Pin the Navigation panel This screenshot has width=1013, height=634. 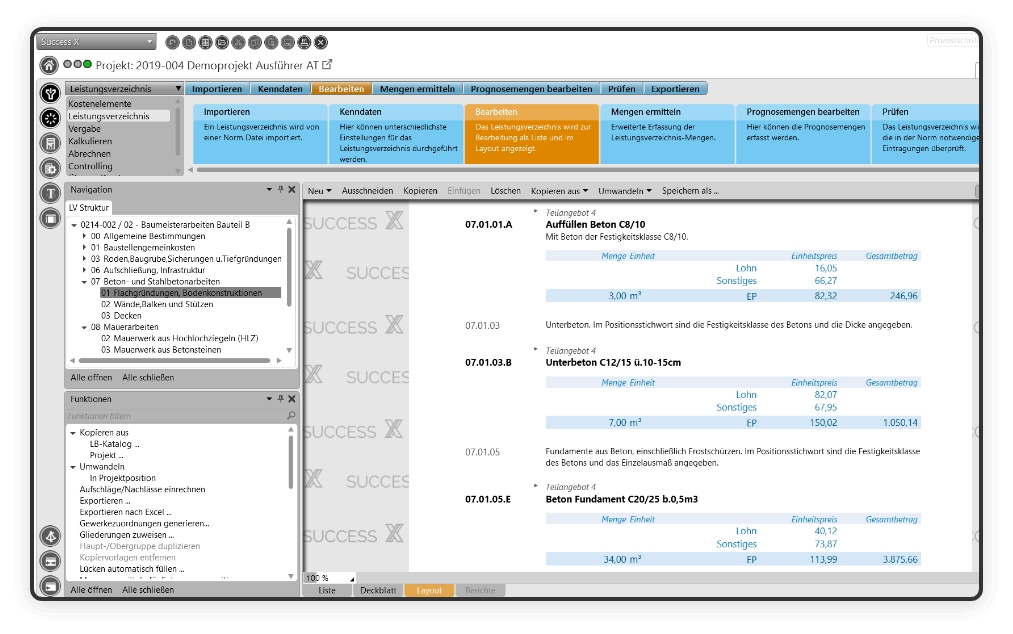pyautogui.click(x=280, y=189)
